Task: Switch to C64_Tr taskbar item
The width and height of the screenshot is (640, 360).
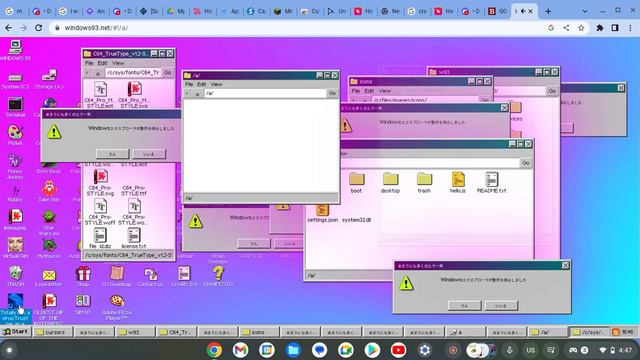Action: point(177,332)
